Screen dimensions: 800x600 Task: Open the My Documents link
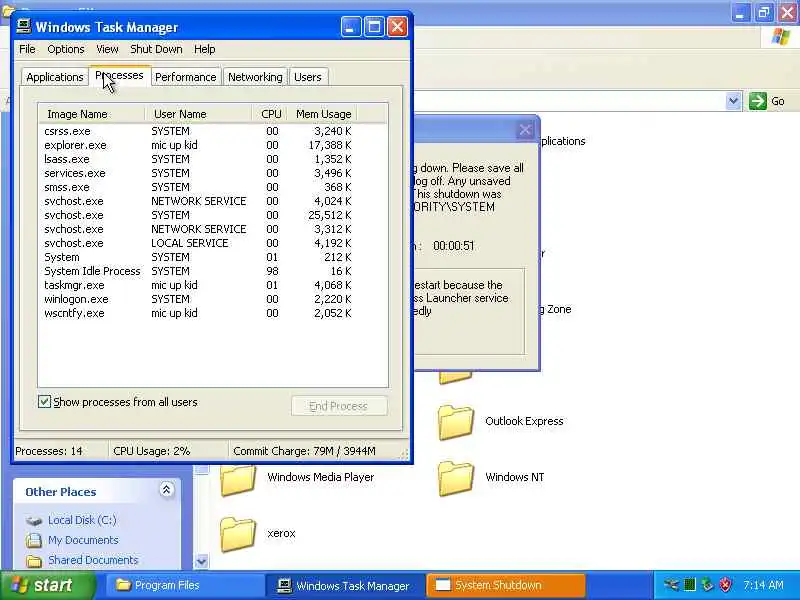point(83,540)
